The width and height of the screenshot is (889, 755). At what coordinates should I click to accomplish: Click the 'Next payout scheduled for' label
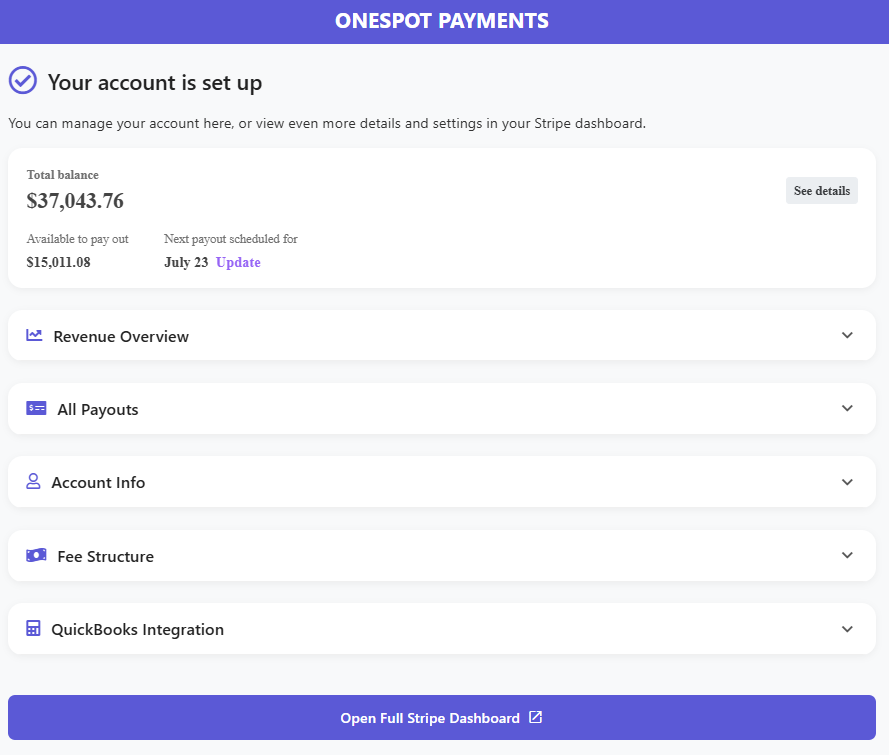(x=231, y=239)
